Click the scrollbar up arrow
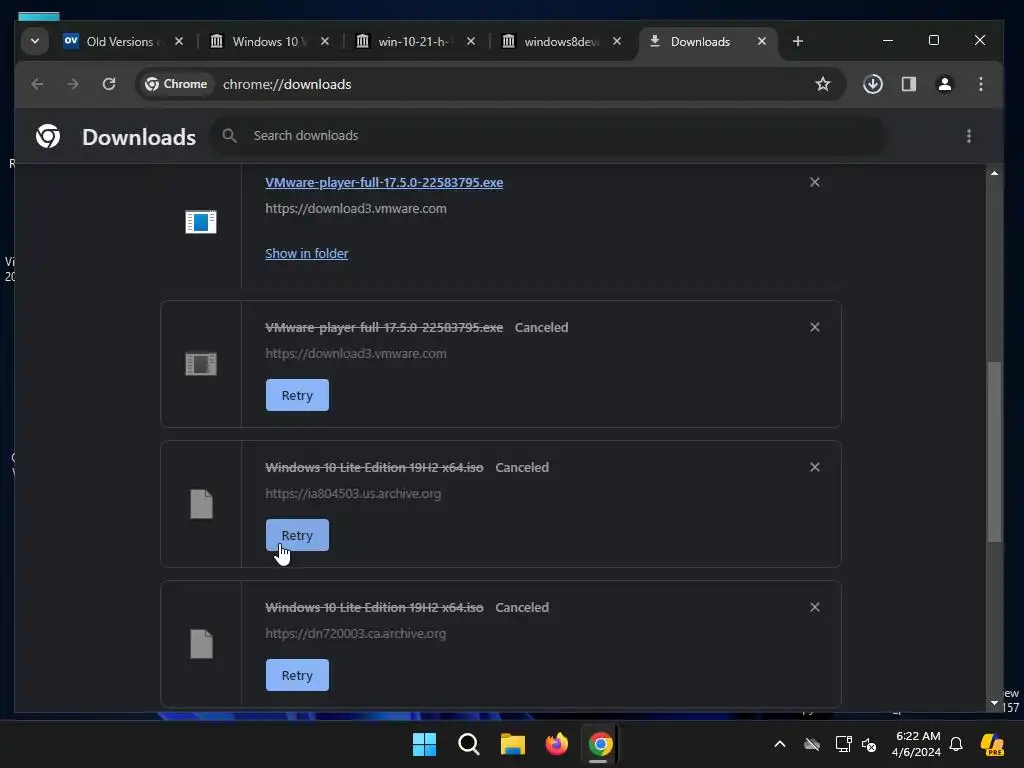This screenshot has width=1024, height=768. tap(994, 173)
